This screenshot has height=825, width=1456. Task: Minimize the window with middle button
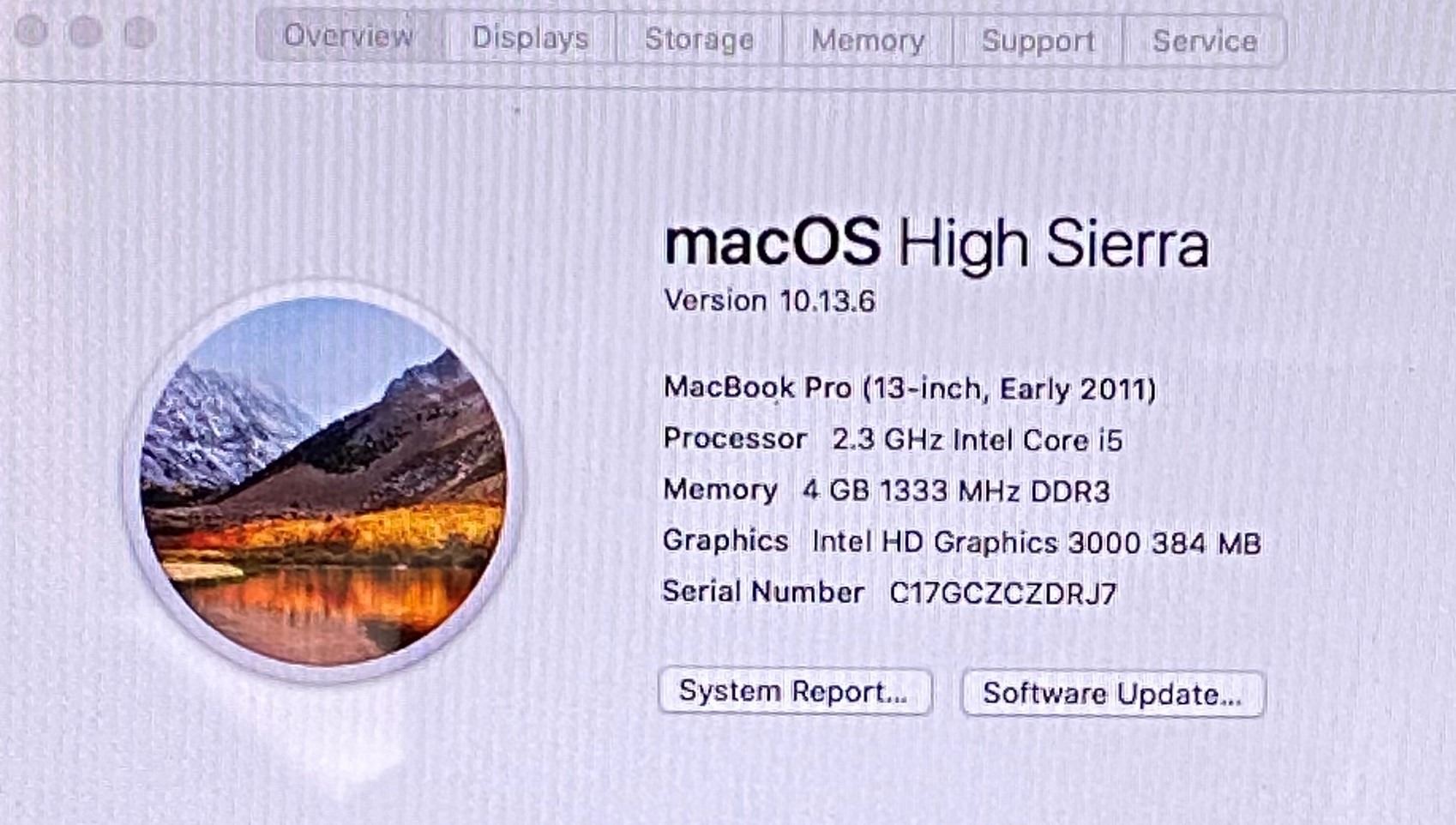coord(85,32)
